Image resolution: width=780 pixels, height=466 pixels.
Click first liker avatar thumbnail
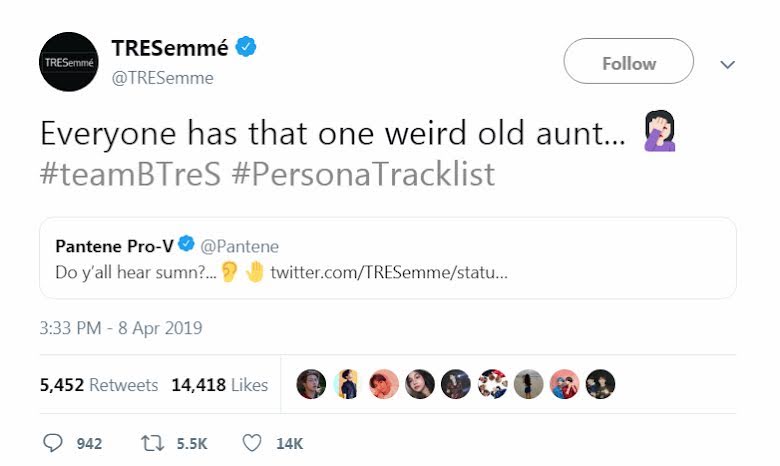311,384
